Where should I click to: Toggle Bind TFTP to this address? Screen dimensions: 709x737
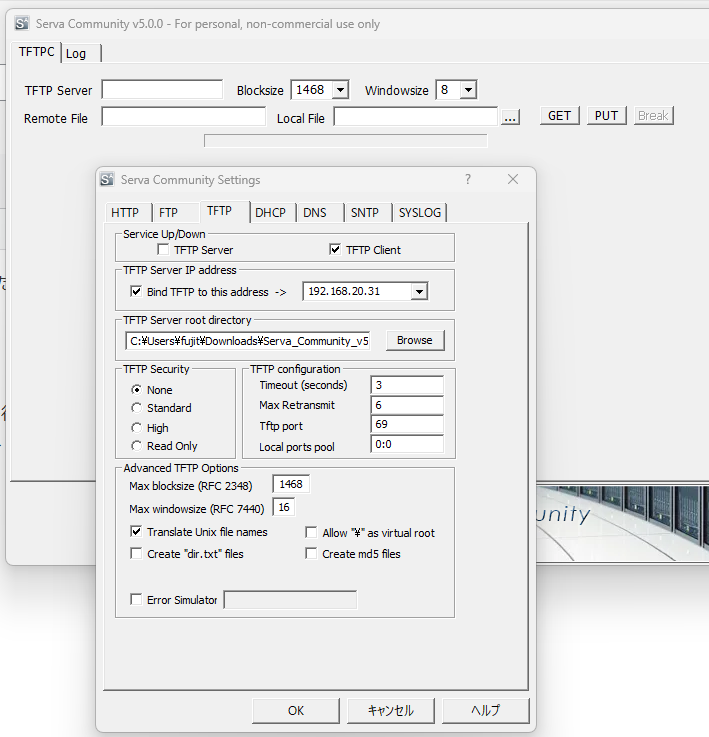pos(136,291)
